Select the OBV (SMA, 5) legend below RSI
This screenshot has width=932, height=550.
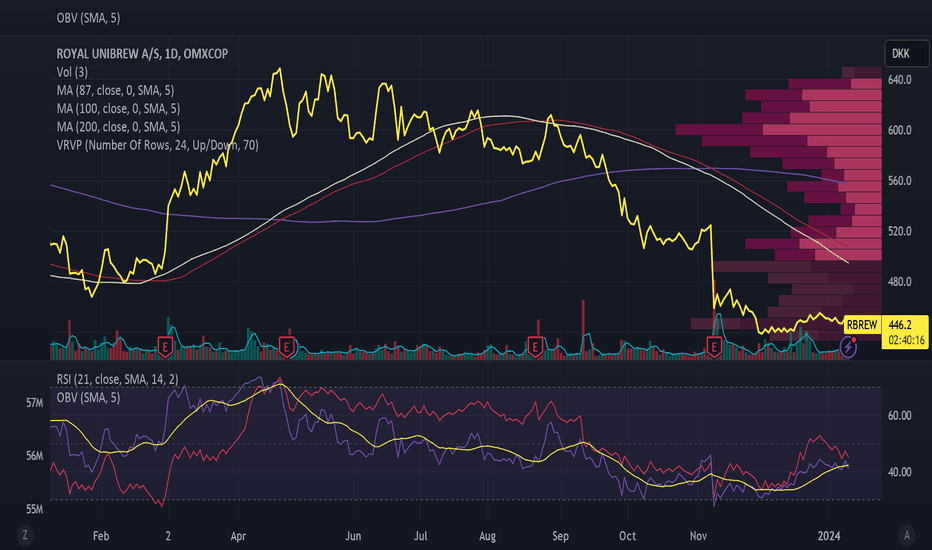[88, 397]
